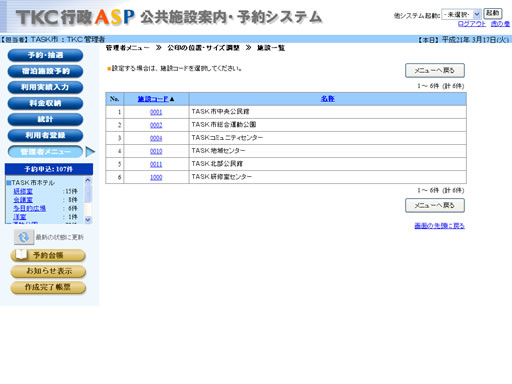Click the bottom メニューへ戻る button

coord(435,205)
